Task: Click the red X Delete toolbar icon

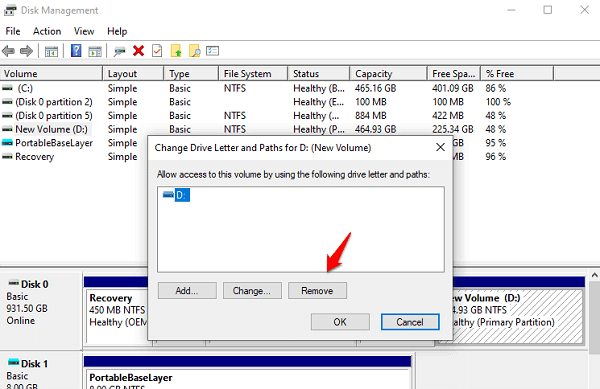Action: pos(139,50)
